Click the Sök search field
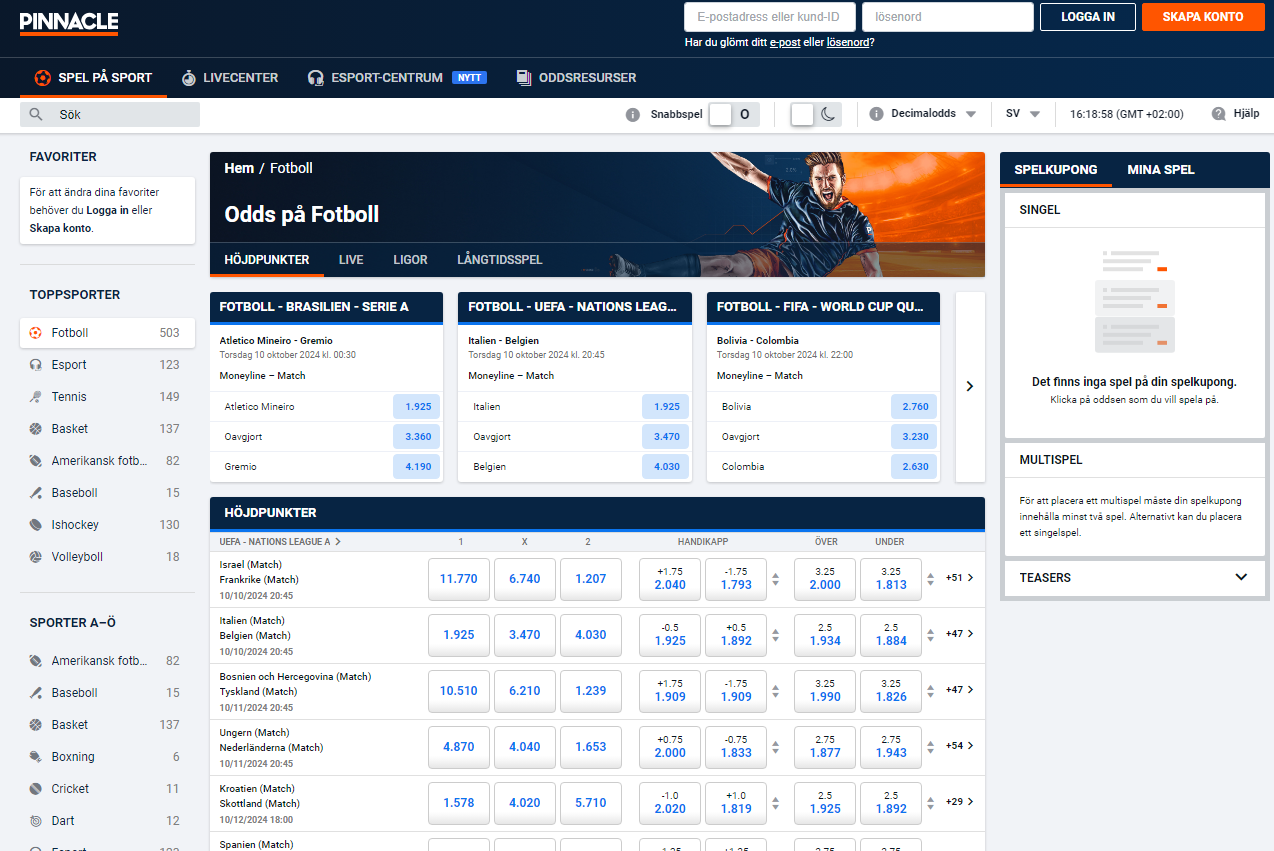The height and width of the screenshot is (851, 1274). tap(110, 115)
